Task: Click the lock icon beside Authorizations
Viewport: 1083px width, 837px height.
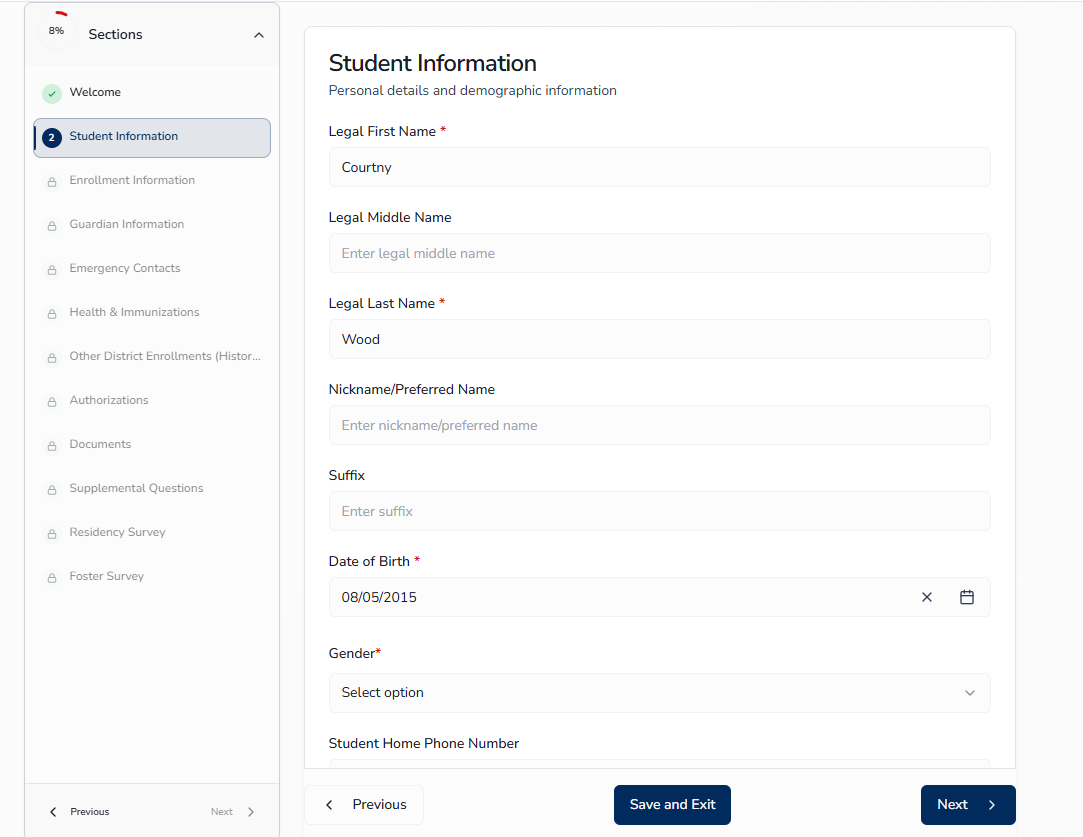Action: (x=52, y=402)
